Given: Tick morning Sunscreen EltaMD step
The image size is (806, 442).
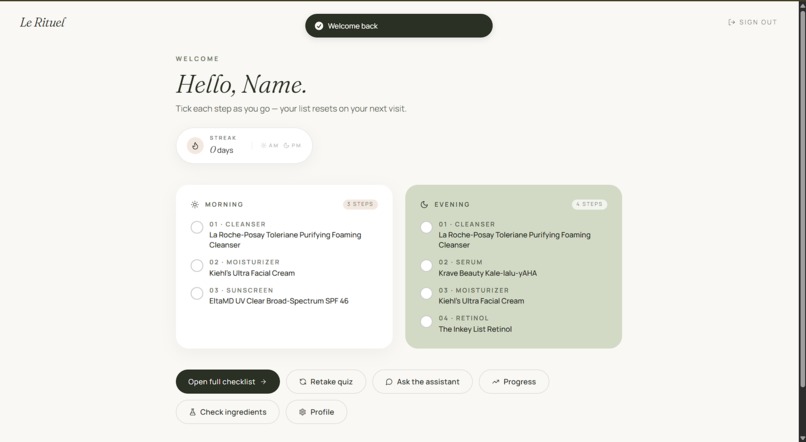Looking at the screenshot, I should [197, 293].
